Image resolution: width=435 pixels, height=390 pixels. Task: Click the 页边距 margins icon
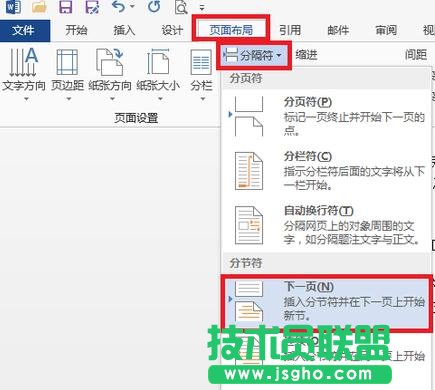point(67,62)
